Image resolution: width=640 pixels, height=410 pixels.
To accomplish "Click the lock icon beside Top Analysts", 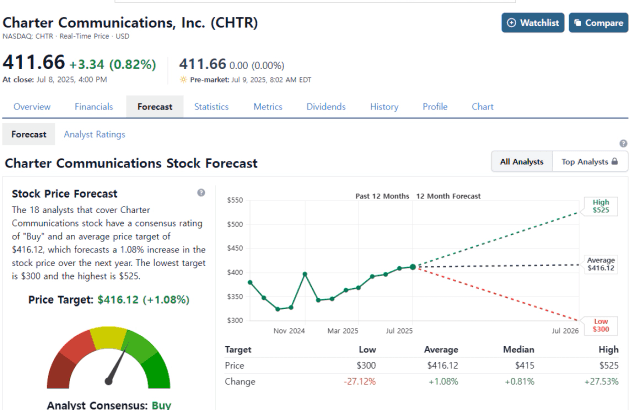I will [615, 162].
